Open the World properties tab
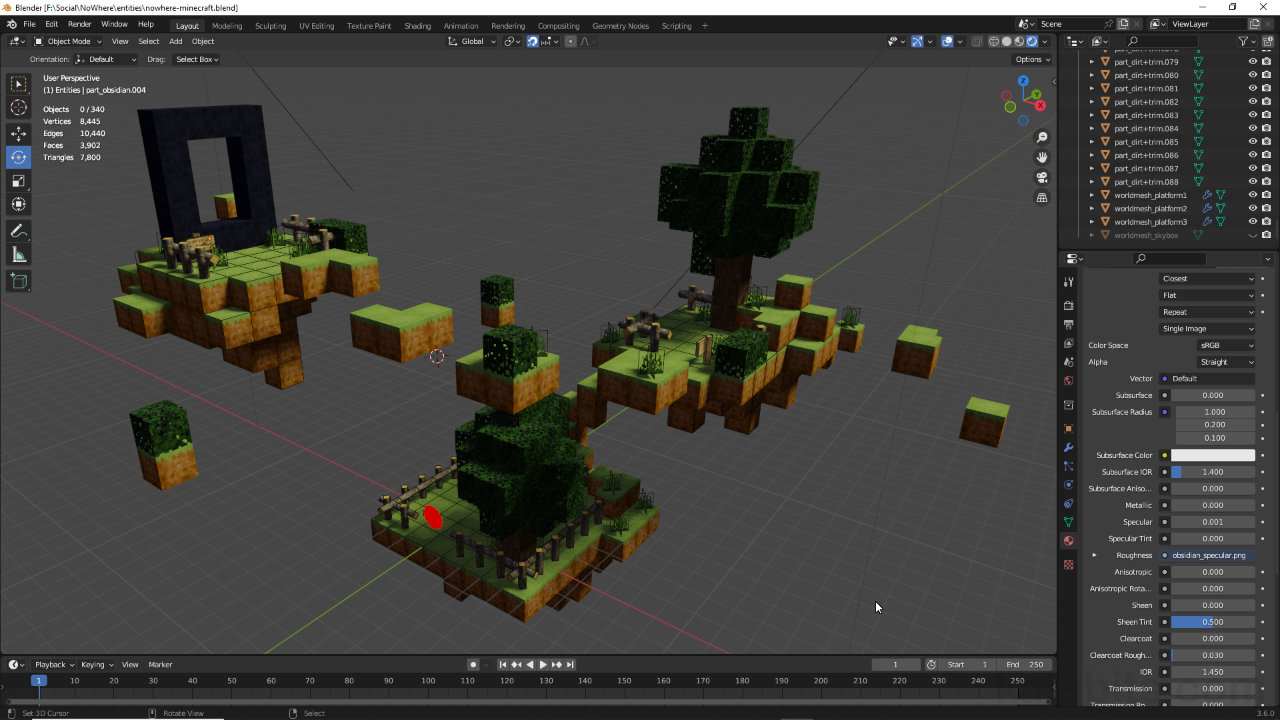The image size is (1280, 720). click(x=1069, y=381)
